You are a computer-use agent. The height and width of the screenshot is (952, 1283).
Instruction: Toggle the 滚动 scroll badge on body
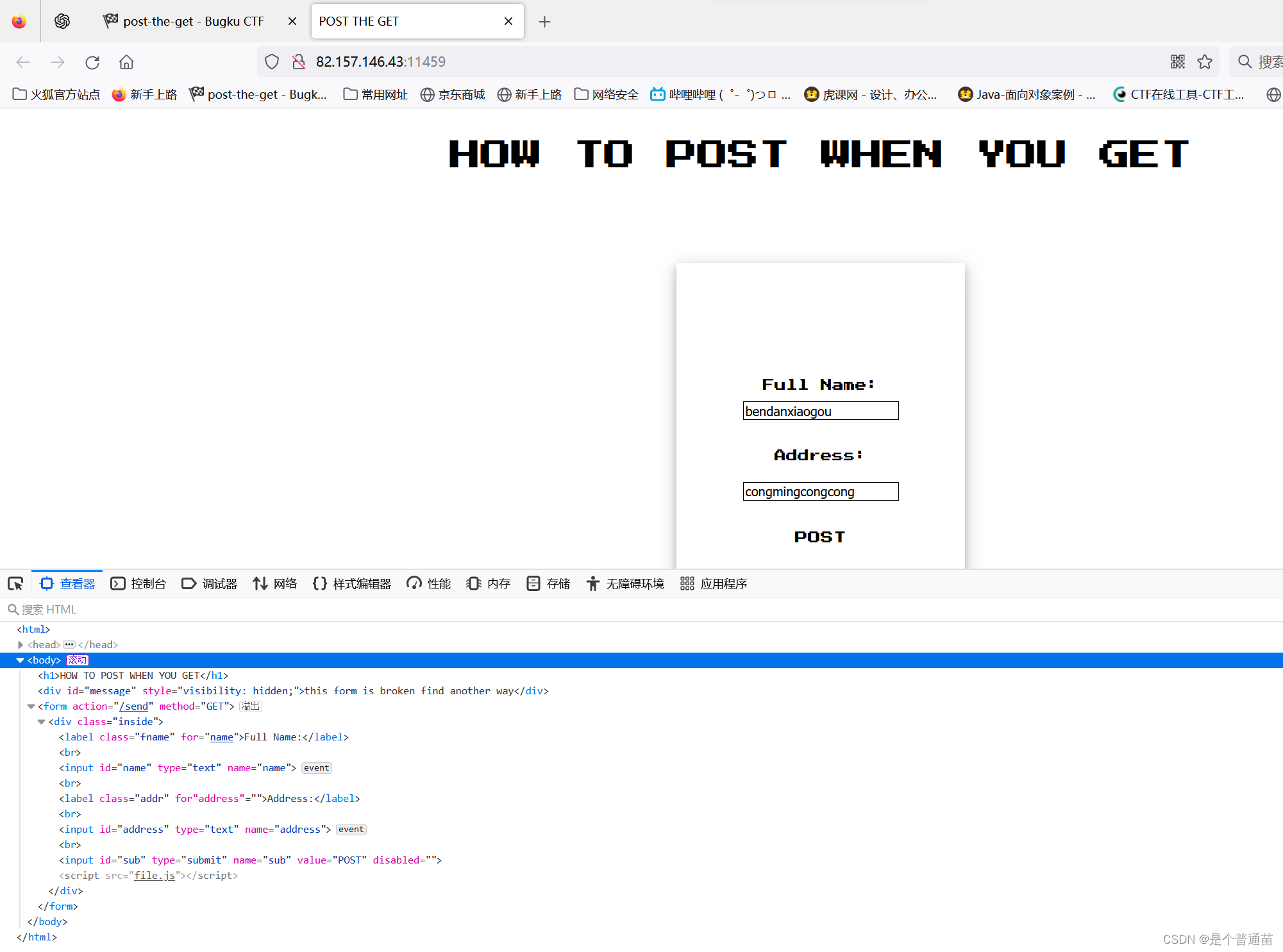coord(78,660)
